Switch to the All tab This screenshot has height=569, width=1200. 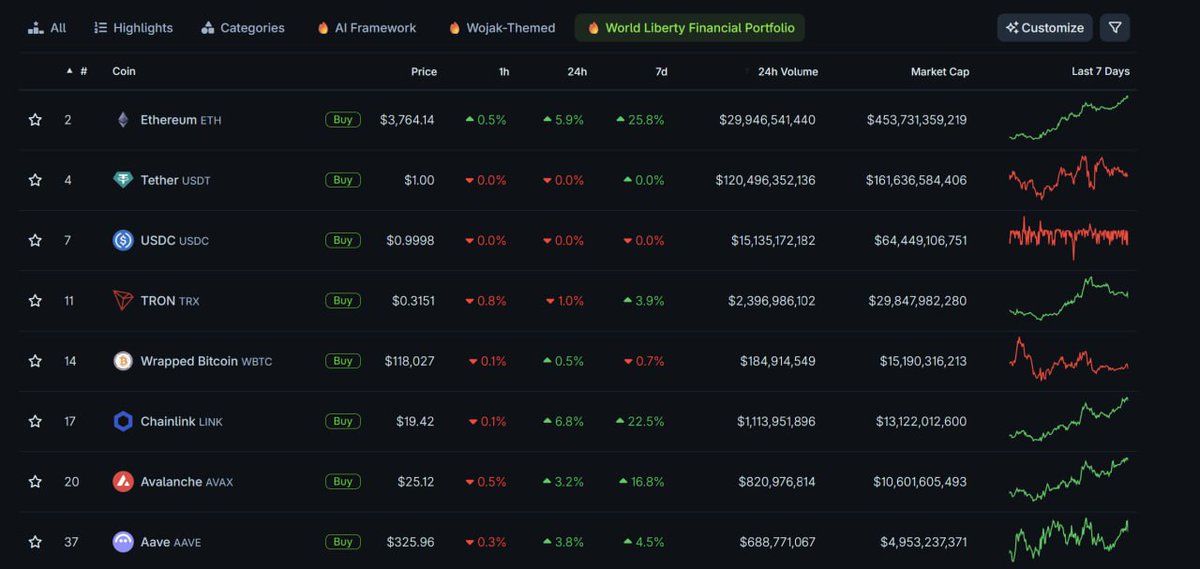pyautogui.click(x=47, y=28)
